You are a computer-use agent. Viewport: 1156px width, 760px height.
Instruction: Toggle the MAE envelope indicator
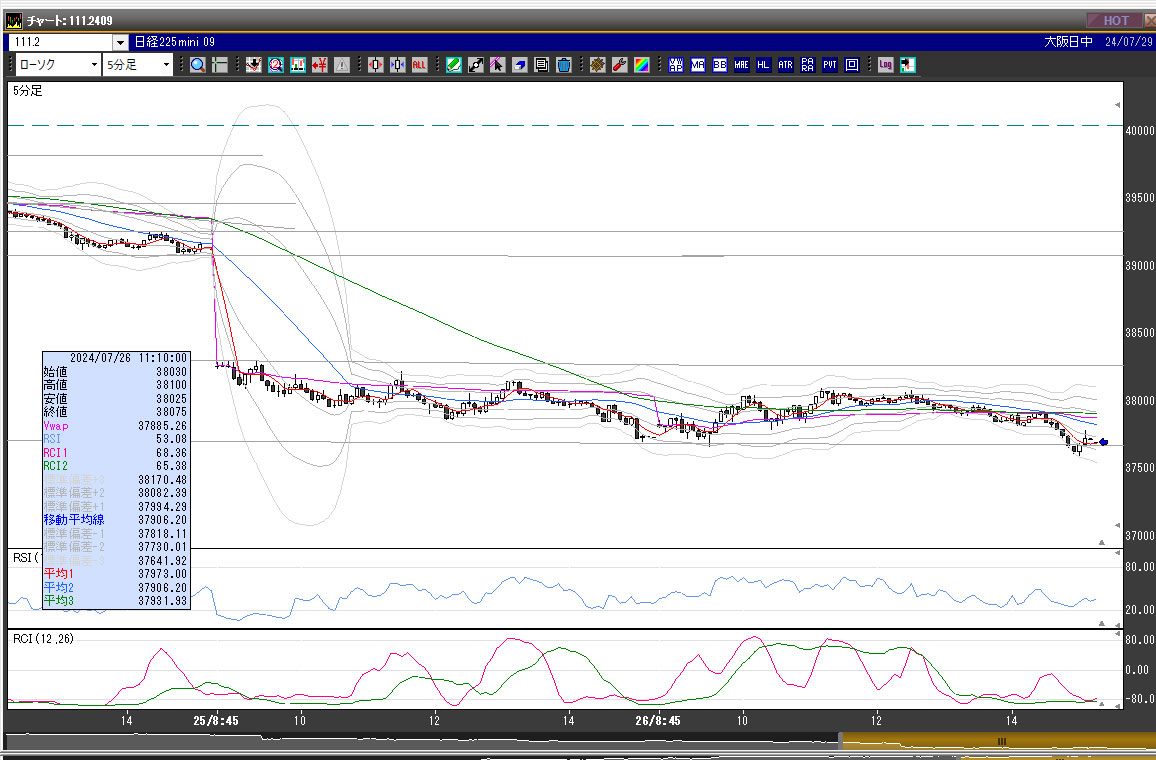[742, 65]
